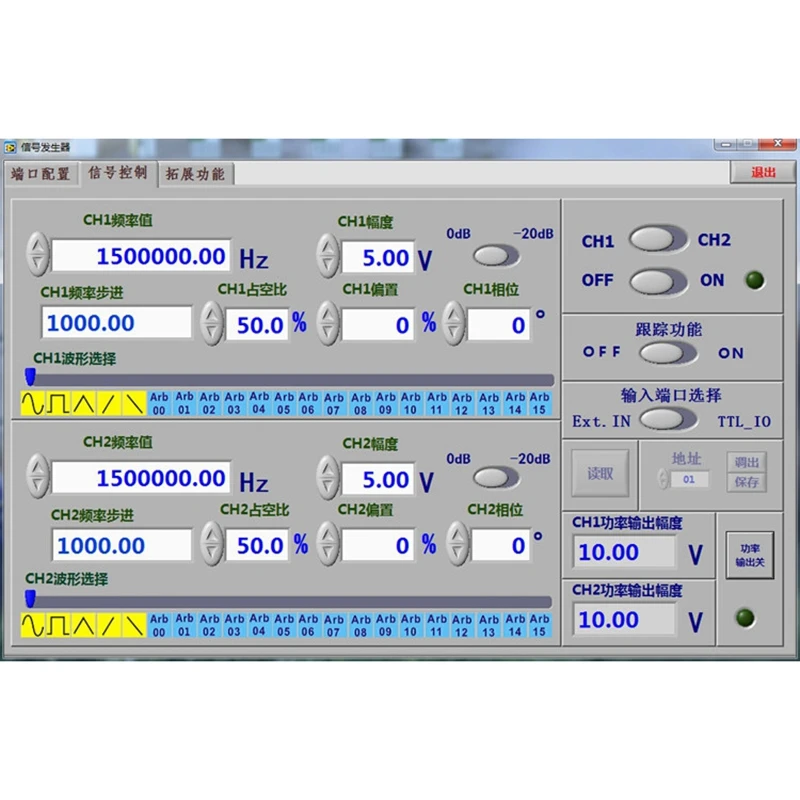Choose CH2 Arb 14 waveform
The width and height of the screenshot is (800, 800).
515,625
